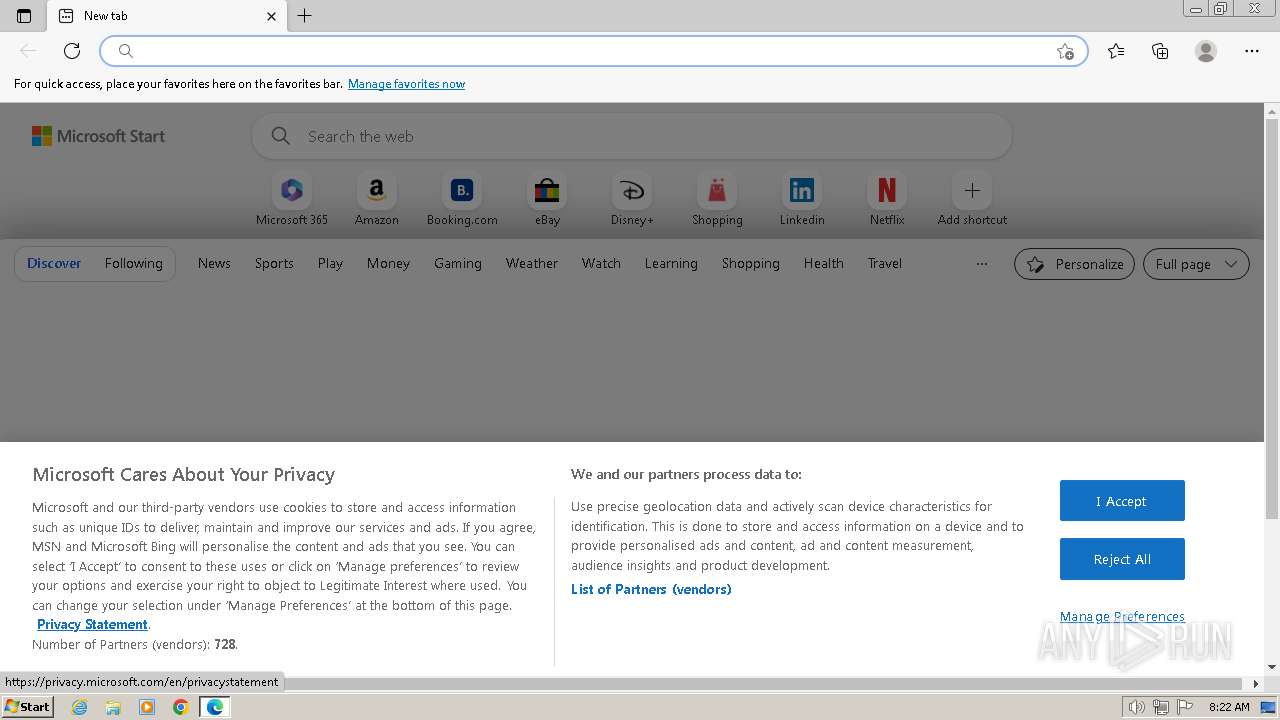Open the eBay shortcut
The image size is (1280, 720).
click(x=547, y=200)
